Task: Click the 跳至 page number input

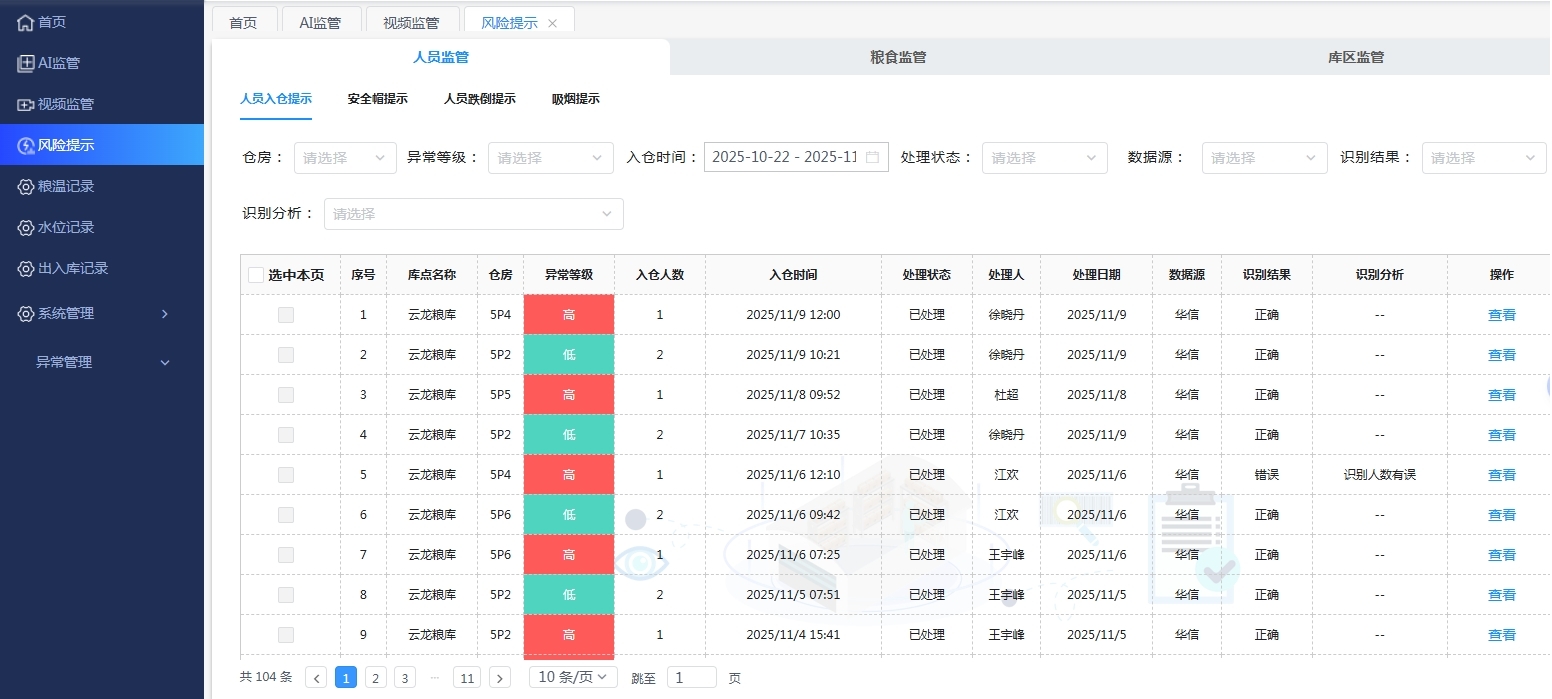Action: point(691,678)
